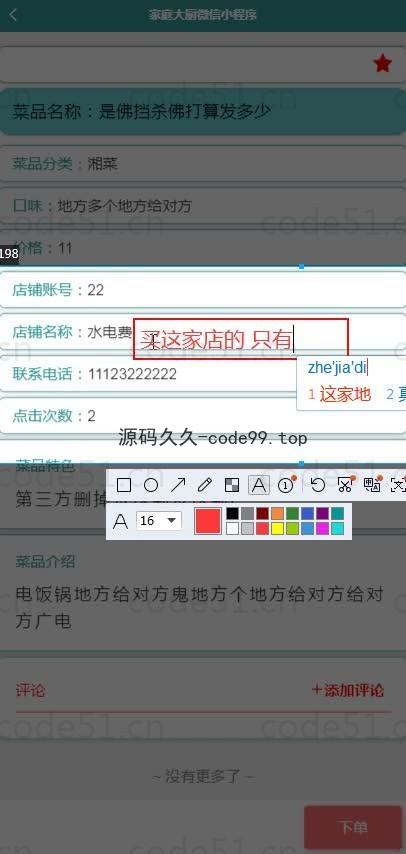The image size is (406, 854).
Task: Click +添加评论 to add a comment
Action: coord(348,690)
